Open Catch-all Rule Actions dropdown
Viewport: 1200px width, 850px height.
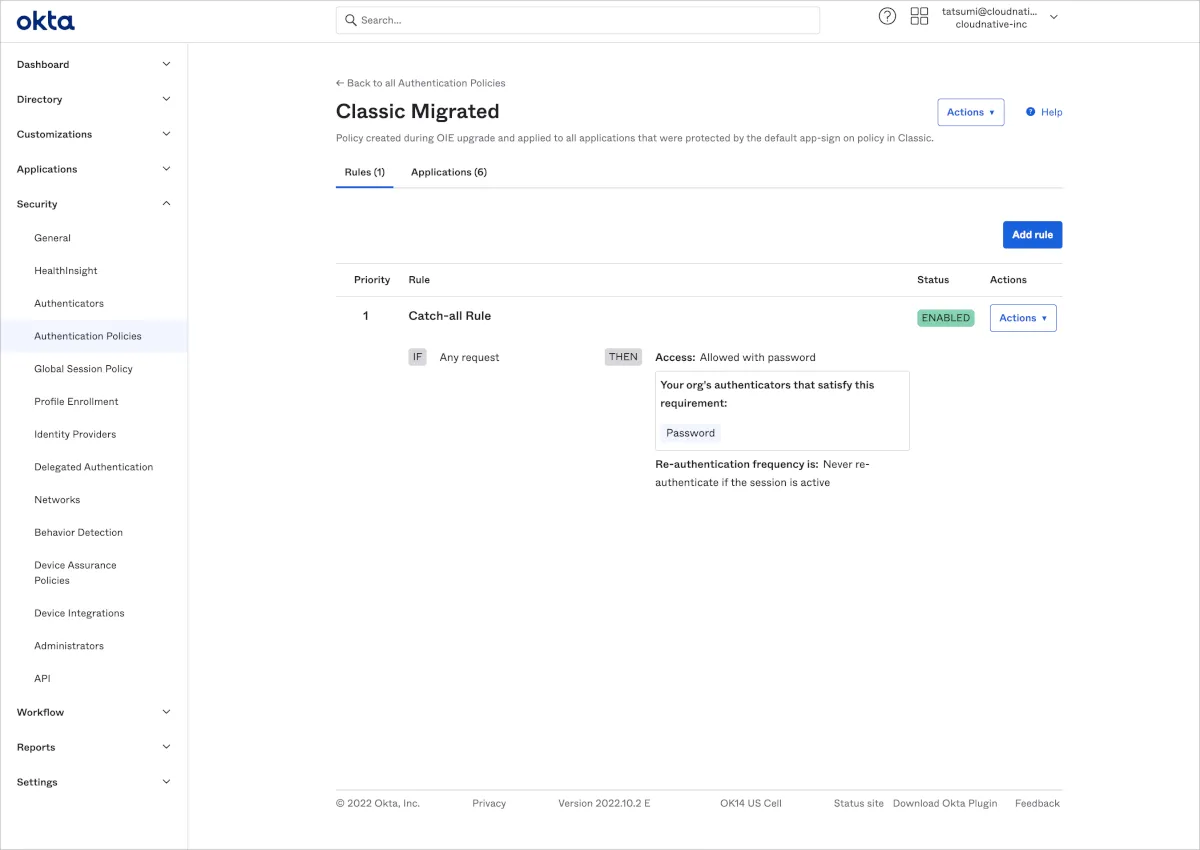(1023, 318)
